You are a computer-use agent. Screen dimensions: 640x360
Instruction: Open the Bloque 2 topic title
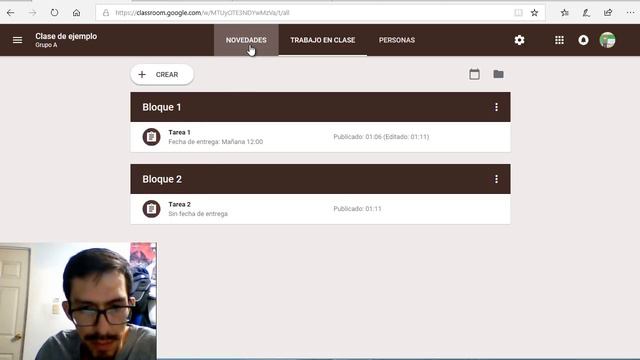162,179
